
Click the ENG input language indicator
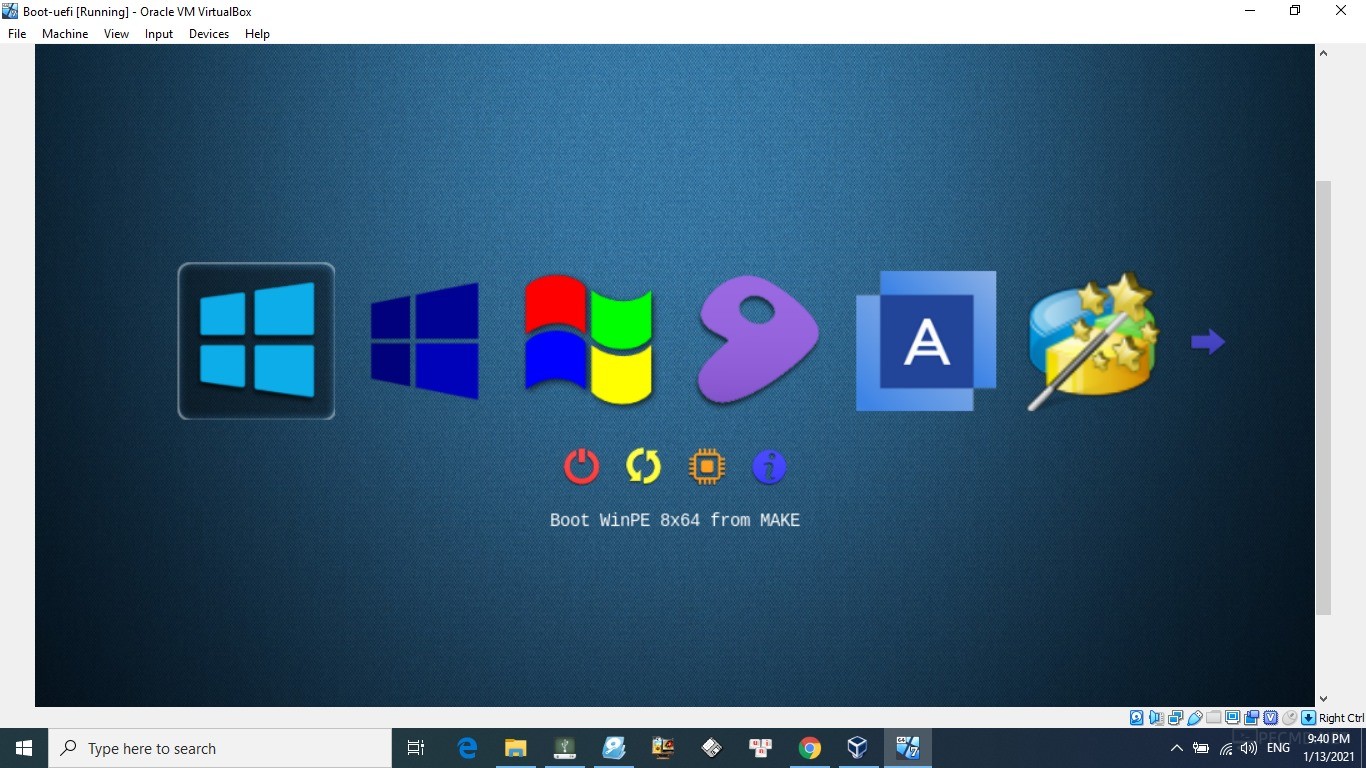pyautogui.click(x=1278, y=748)
